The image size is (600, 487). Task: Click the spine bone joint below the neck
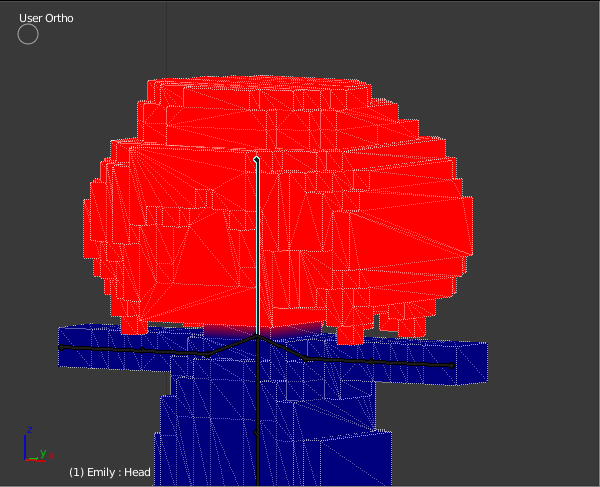[256, 432]
